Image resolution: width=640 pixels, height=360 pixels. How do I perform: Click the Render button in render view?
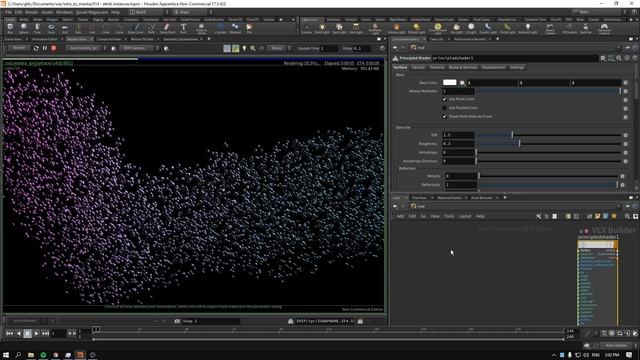[19, 48]
